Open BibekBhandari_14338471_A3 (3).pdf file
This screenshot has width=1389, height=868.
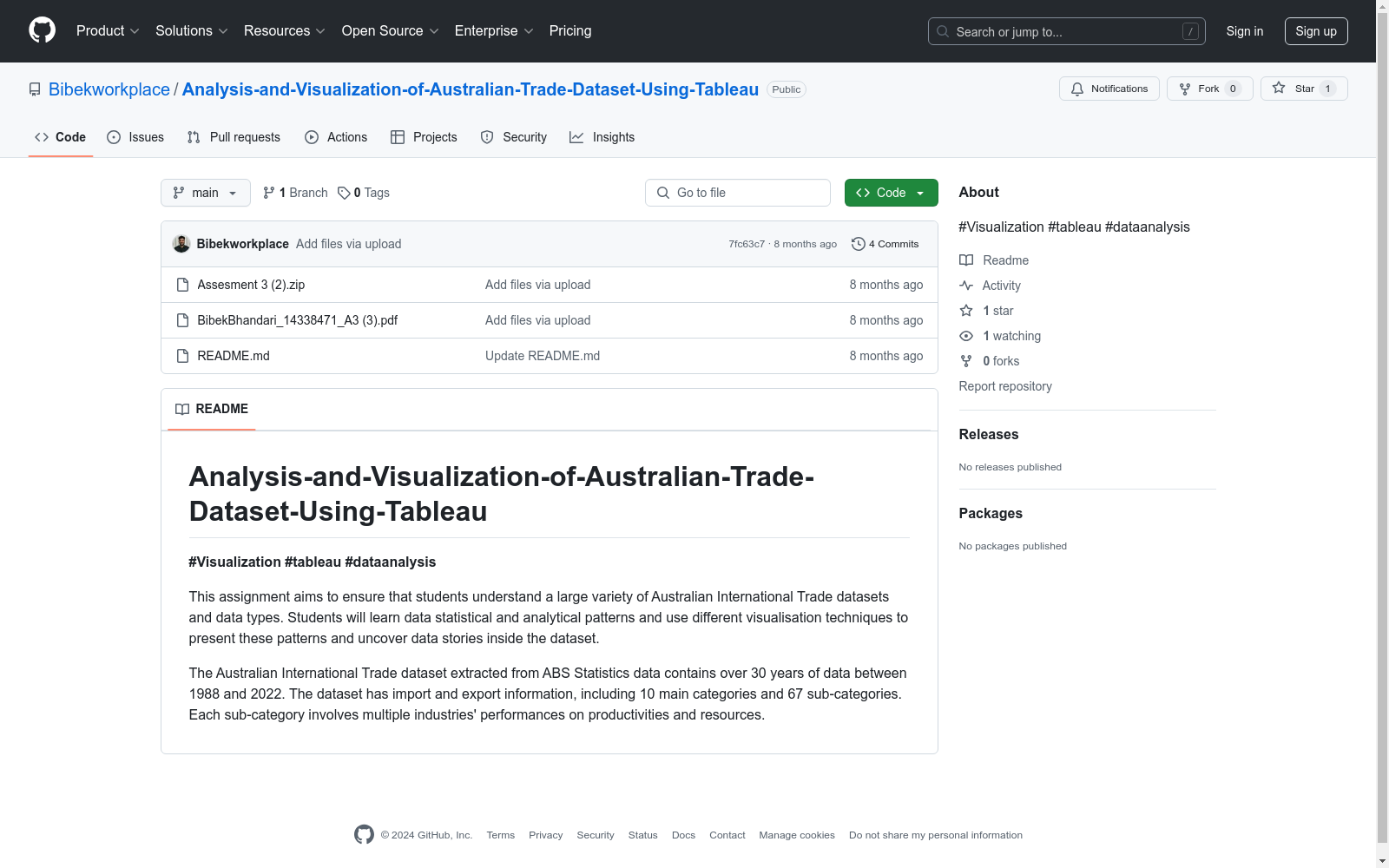298,320
